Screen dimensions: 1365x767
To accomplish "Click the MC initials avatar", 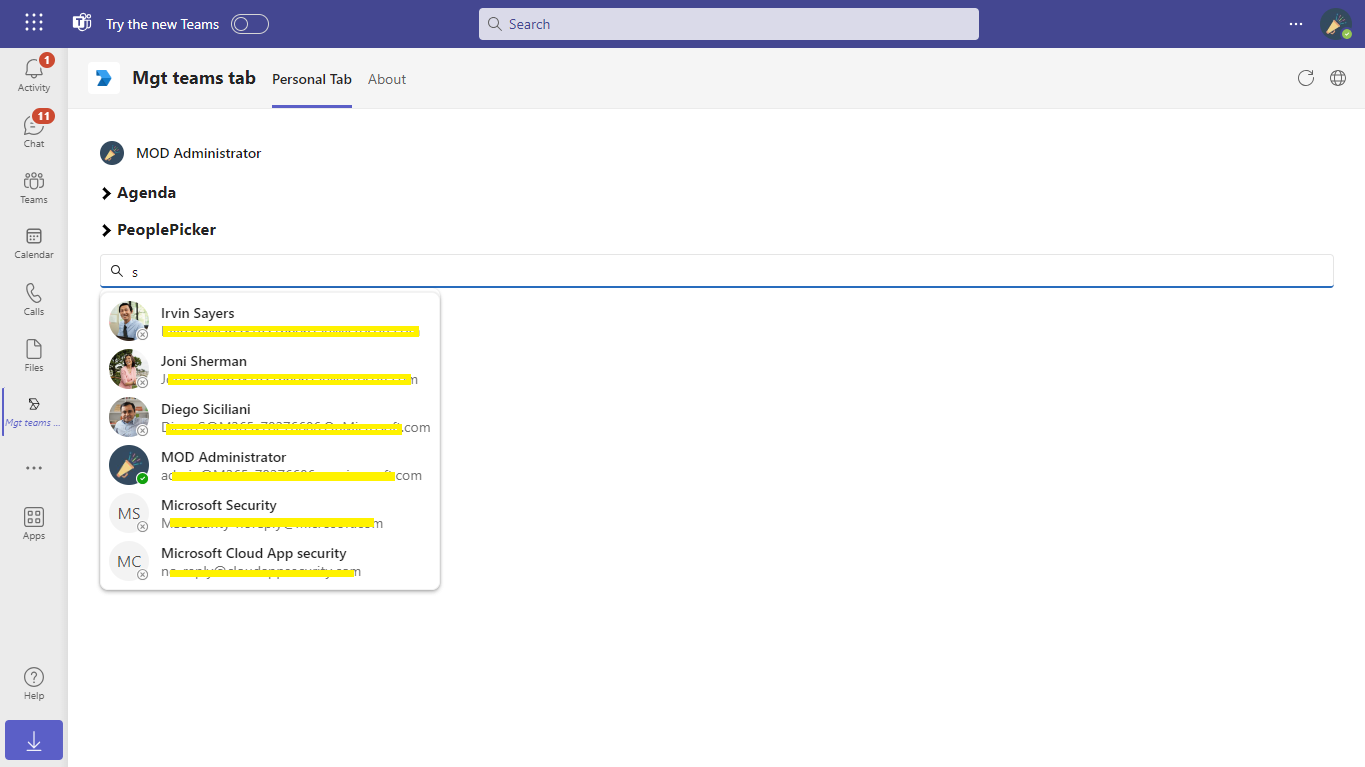I will [129, 561].
